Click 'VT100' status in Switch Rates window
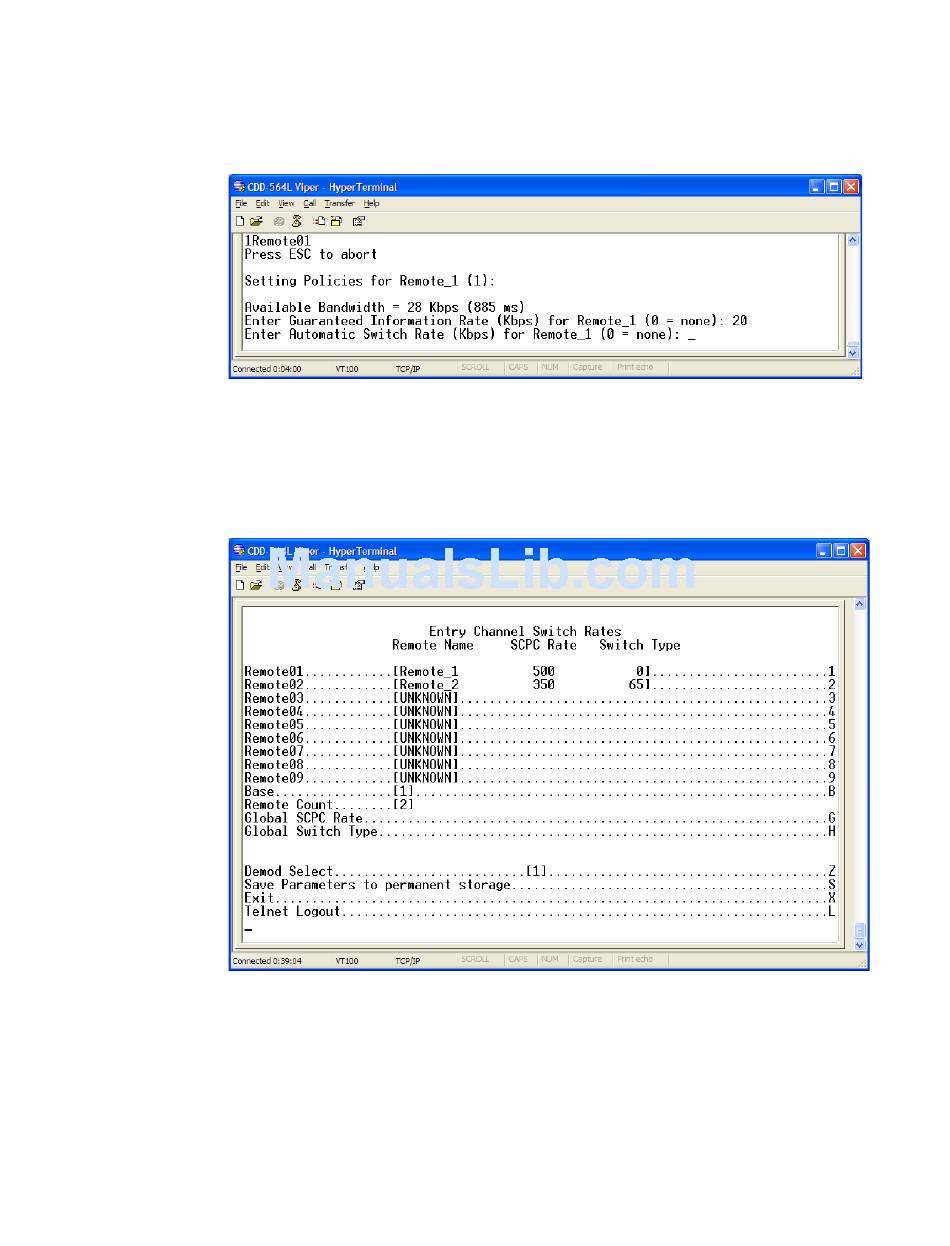The image size is (950, 1246). [347, 960]
